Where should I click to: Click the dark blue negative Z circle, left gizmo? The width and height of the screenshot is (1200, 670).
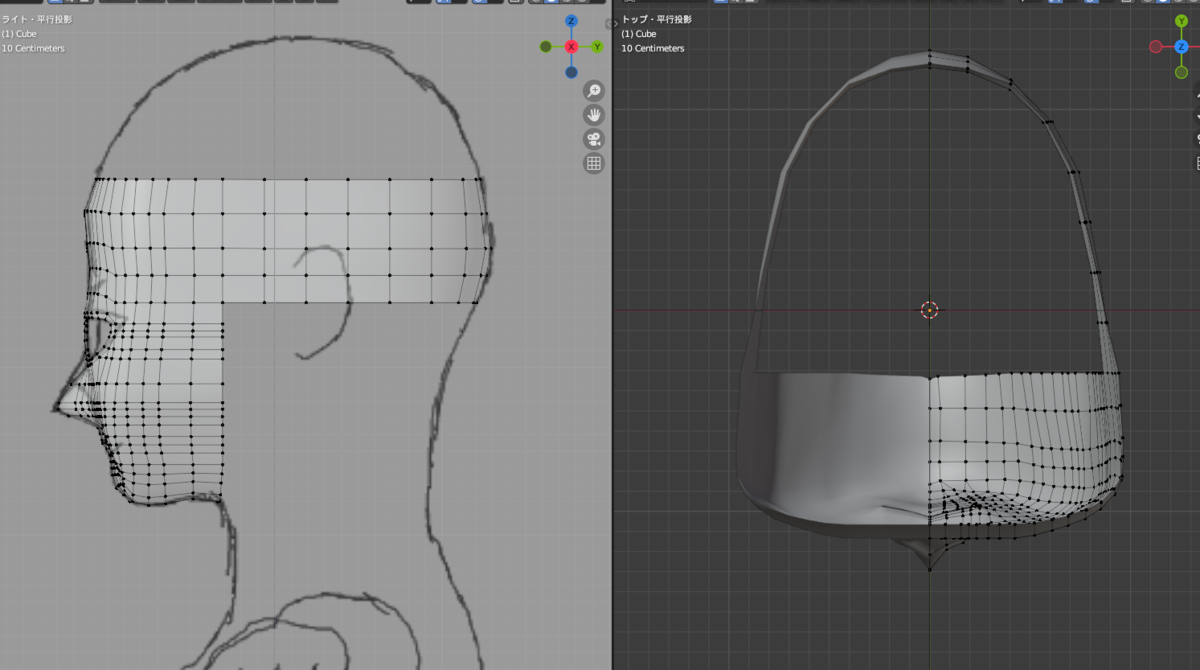point(571,72)
